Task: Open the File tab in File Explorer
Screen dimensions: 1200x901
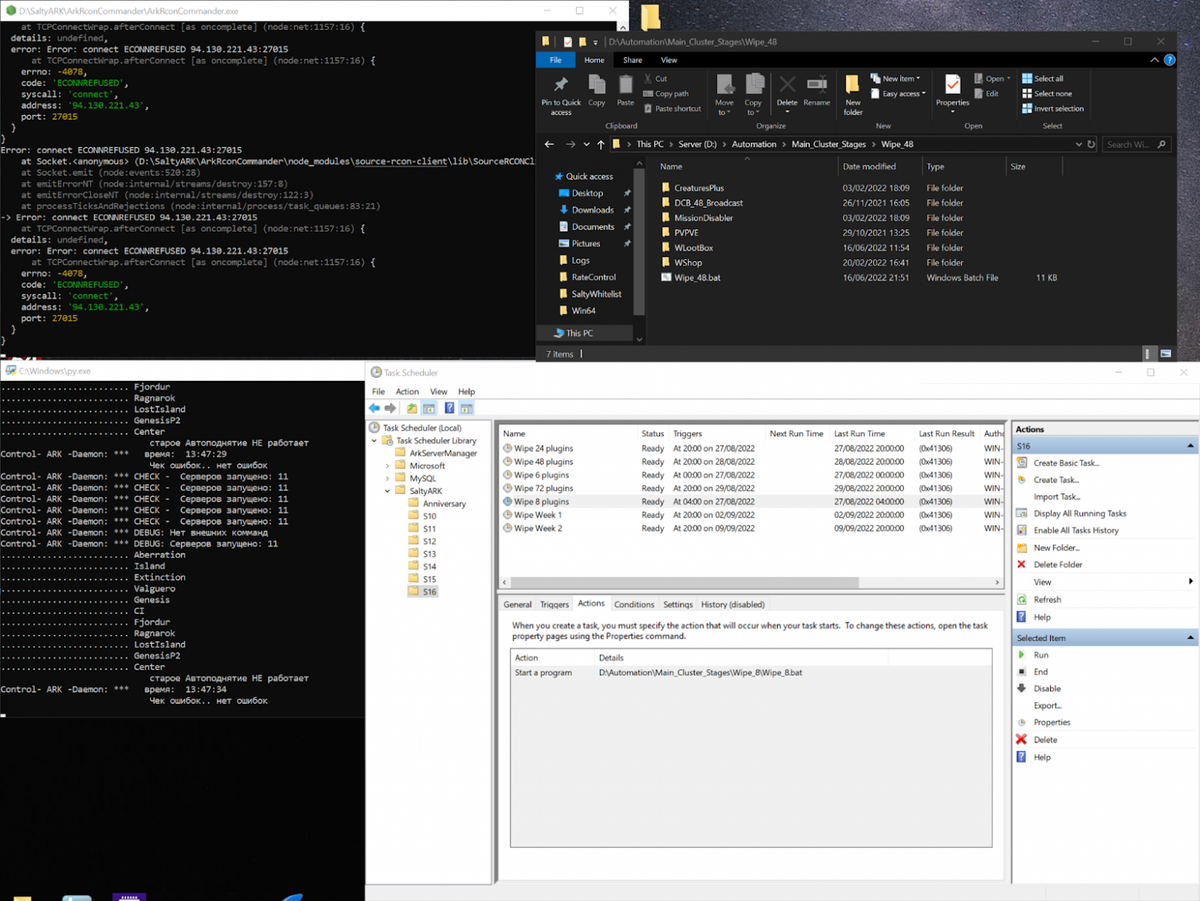Action: point(555,60)
